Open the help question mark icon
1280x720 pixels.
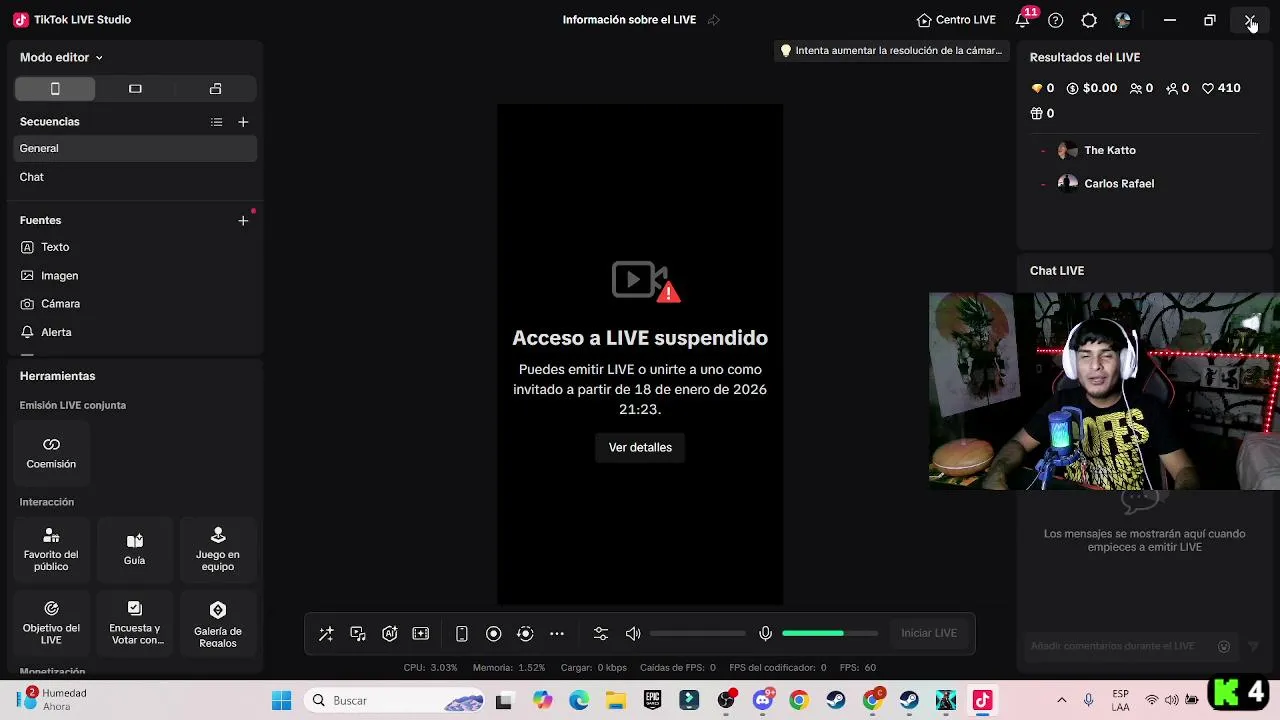point(1056,20)
